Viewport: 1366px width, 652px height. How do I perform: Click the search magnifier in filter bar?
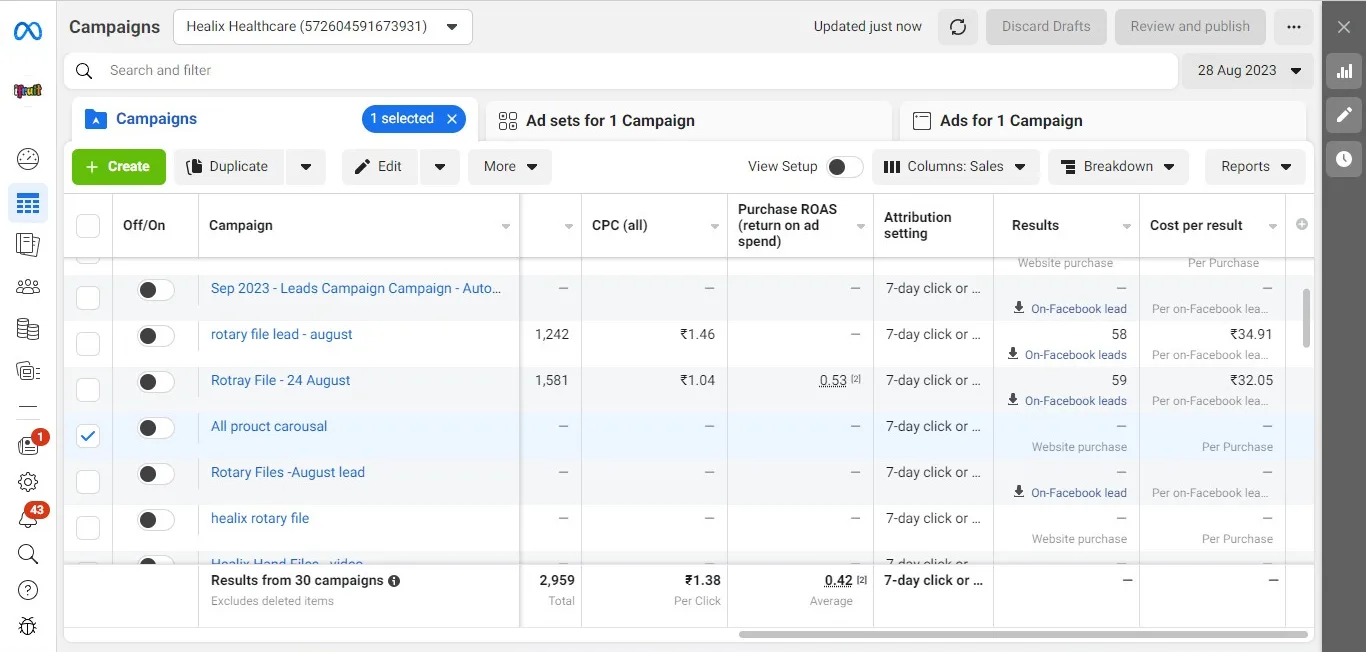[x=85, y=71]
